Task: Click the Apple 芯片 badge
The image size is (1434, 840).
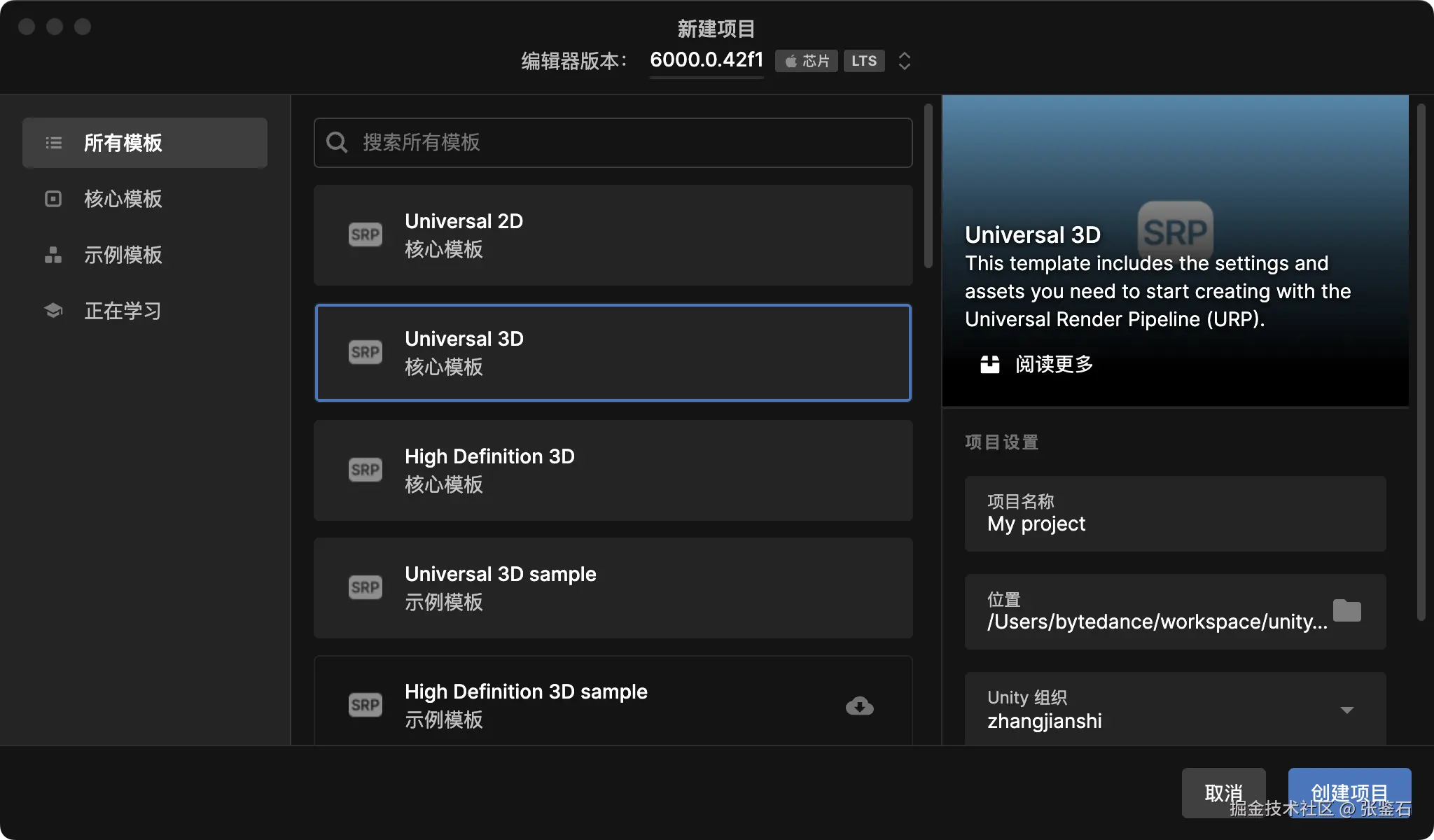Action: click(x=806, y=61)
